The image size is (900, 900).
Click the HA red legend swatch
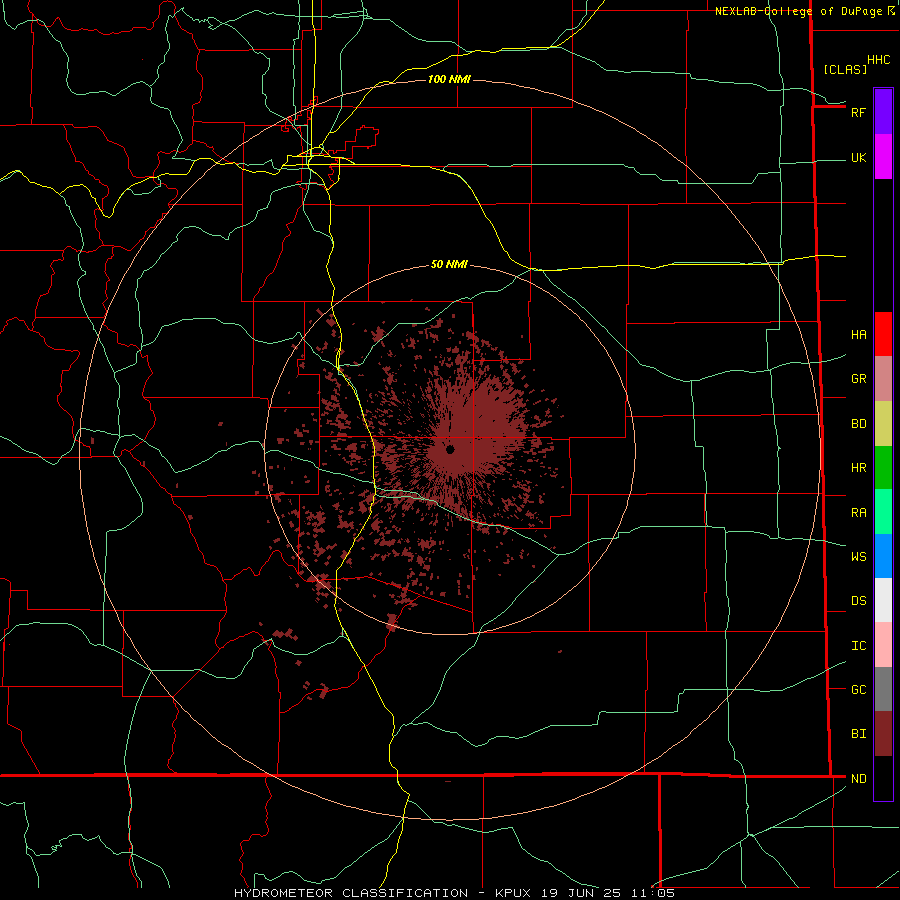pyautogui.click(x=883, y=334)
